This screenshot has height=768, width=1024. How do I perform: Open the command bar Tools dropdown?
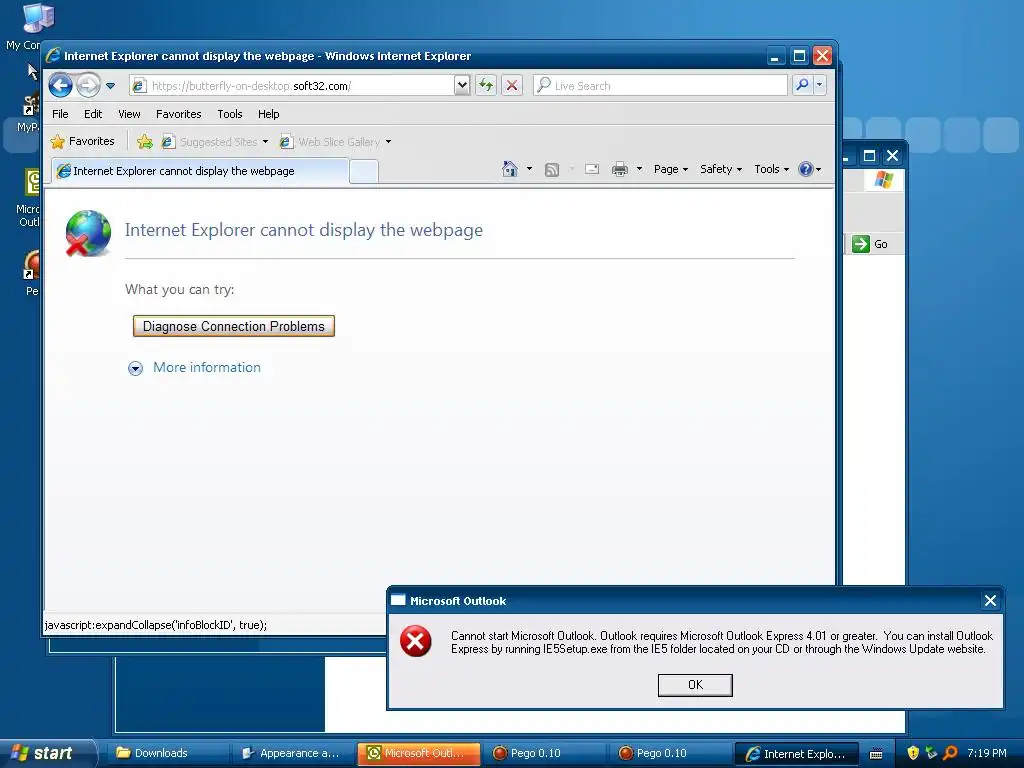tap(771, 169)
